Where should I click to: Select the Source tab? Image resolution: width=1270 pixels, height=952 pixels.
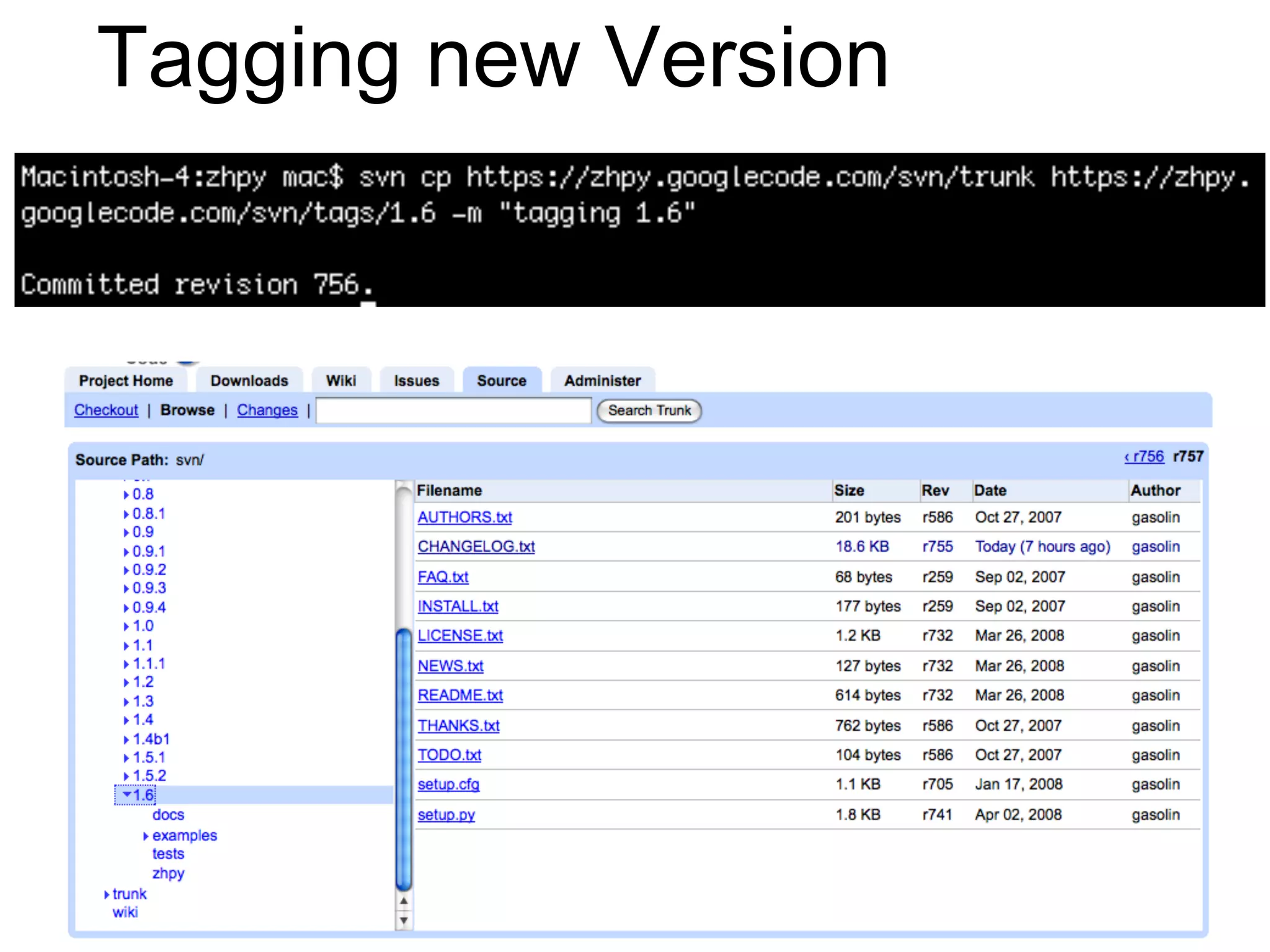coord(502,381)
